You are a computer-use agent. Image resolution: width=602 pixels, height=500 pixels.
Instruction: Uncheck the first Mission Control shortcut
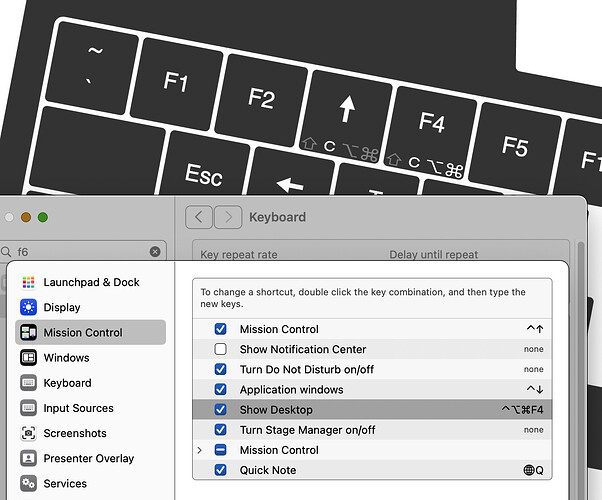[x=220, y=329]
